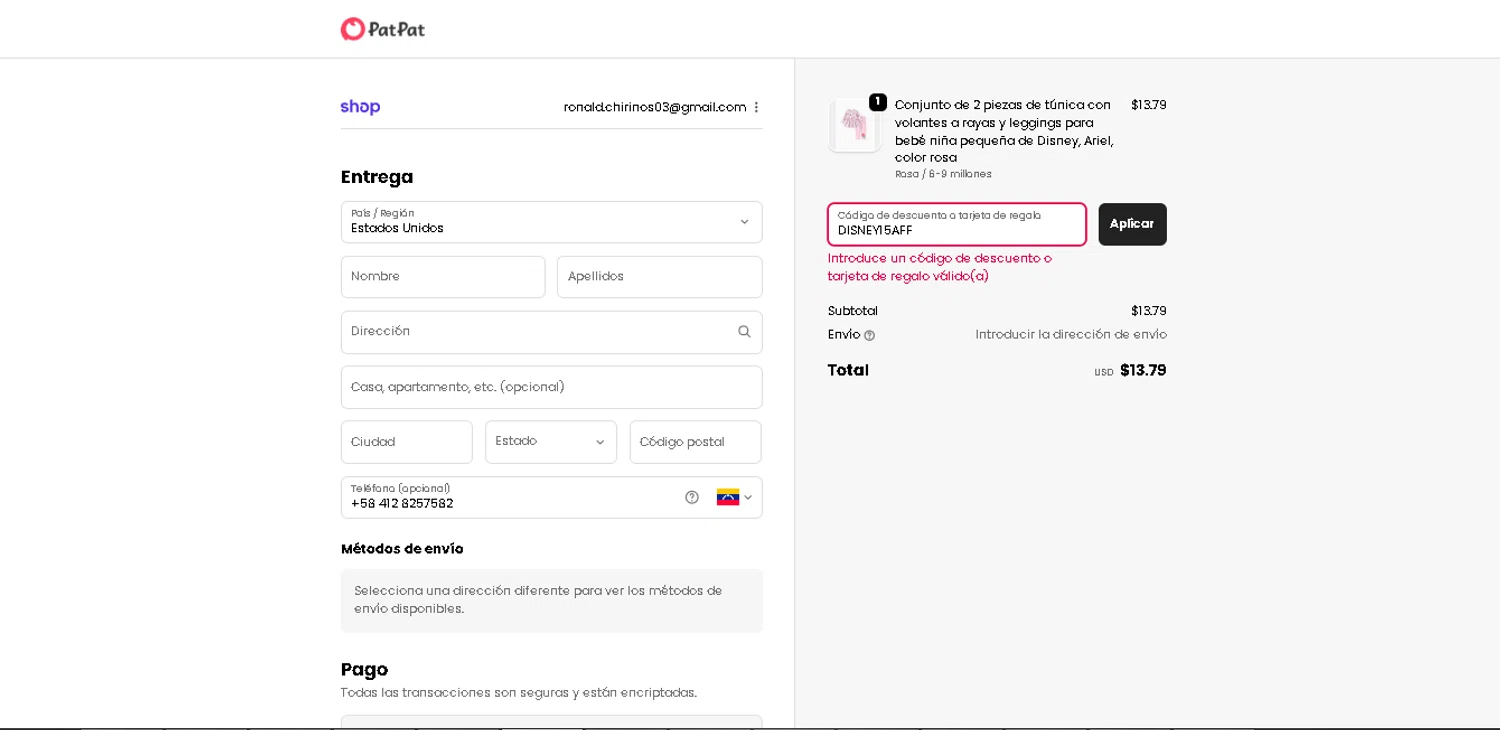Click the quantity badge on product image
The width and height of the screenshot is (1500, 730).
click(878, 102)
